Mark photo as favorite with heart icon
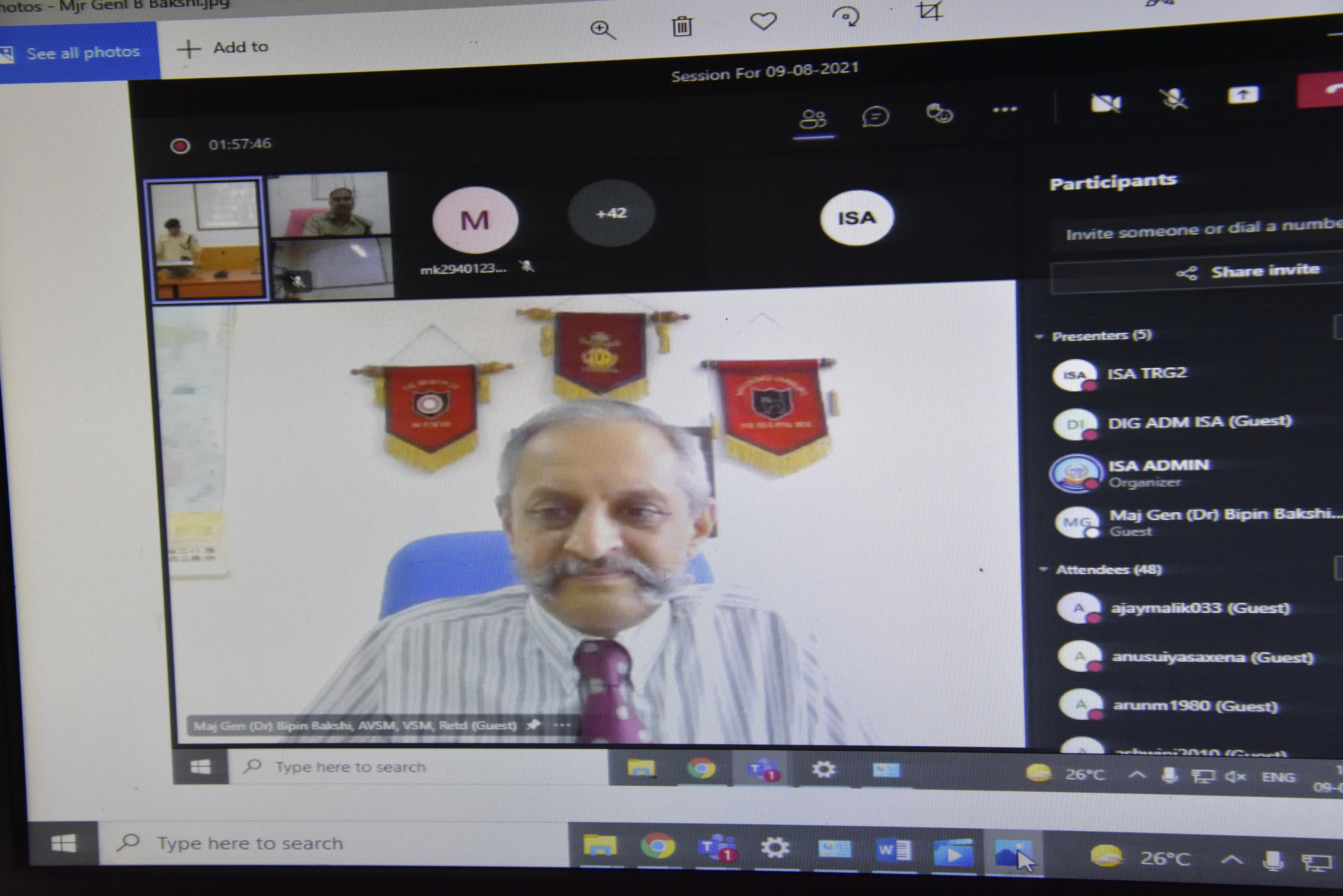The height and width of the screenshot is (896, 1343). [763, 22]
